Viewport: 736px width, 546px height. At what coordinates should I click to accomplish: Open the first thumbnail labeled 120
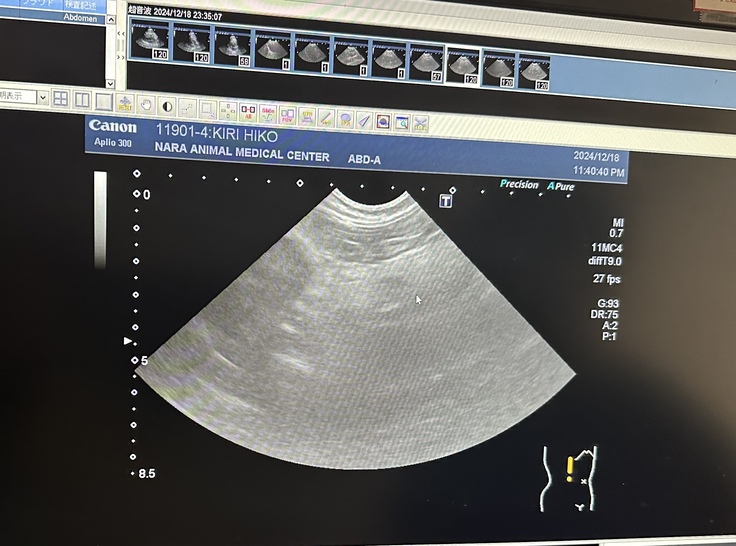coord(150,41)
